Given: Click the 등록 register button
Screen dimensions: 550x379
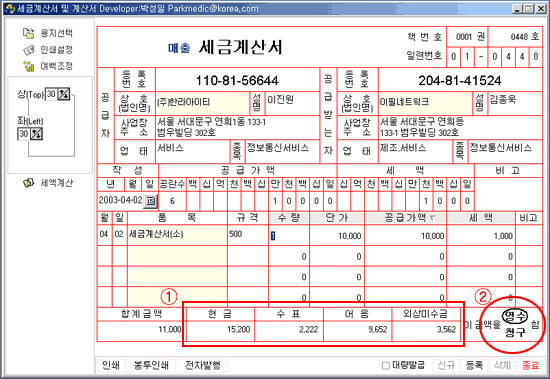Looking at the screenshot, I should pyautogui.click(x=474, y=365).
